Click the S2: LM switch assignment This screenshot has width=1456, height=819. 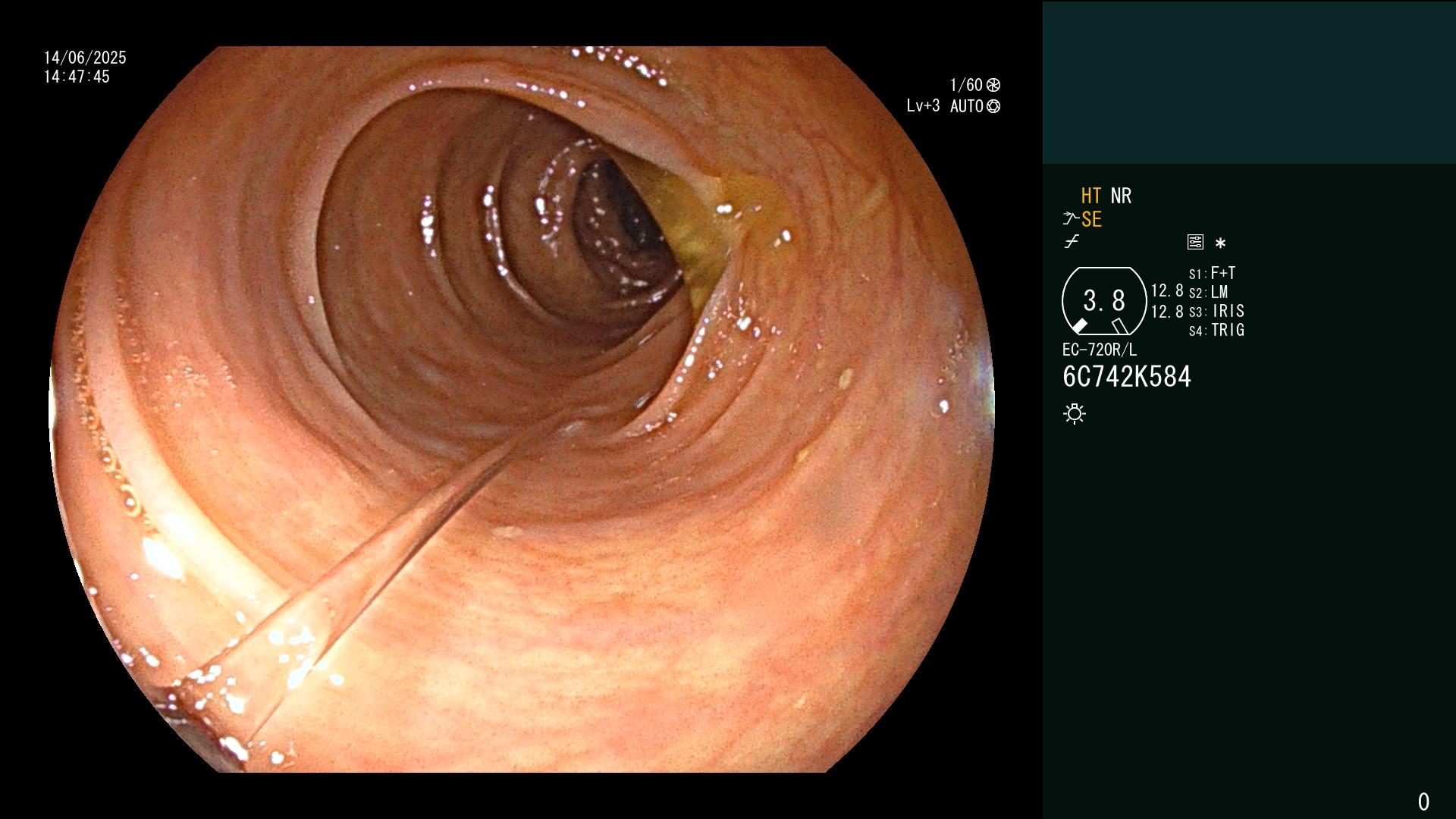[x=1209, y=292]
